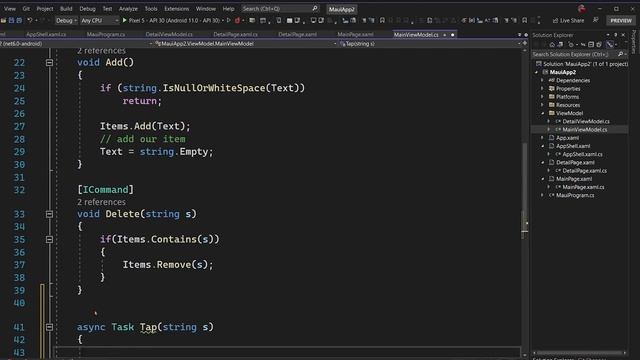Click the Solution Explorer pin icon
The height and width of the screenshot is (360, 640).
pyautogui.click(x=616, y=35)
